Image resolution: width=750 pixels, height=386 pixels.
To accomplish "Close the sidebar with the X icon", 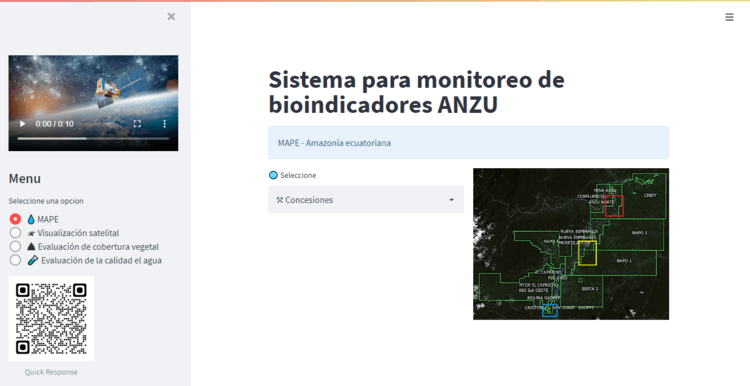I will pos(171,17).
